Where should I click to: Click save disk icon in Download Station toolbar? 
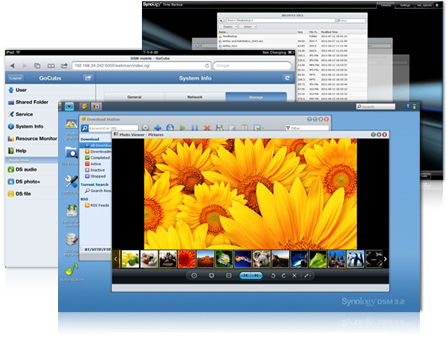click(219, 128)
